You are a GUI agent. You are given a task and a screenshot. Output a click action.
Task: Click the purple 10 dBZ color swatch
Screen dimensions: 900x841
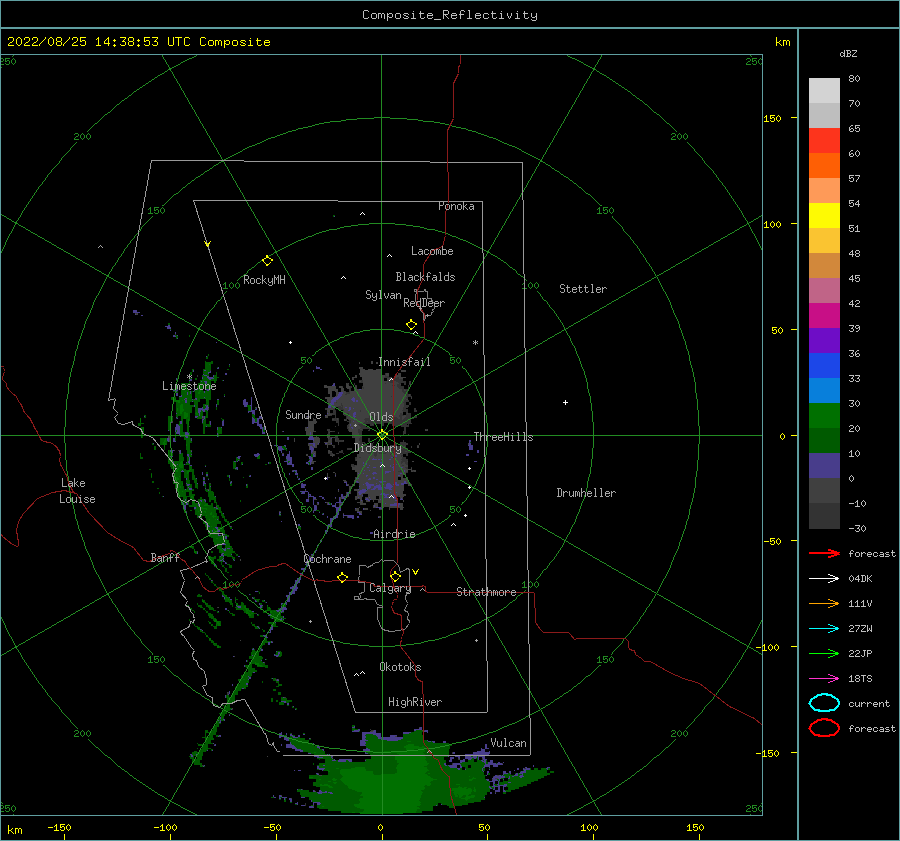click(x=824, y=466)
